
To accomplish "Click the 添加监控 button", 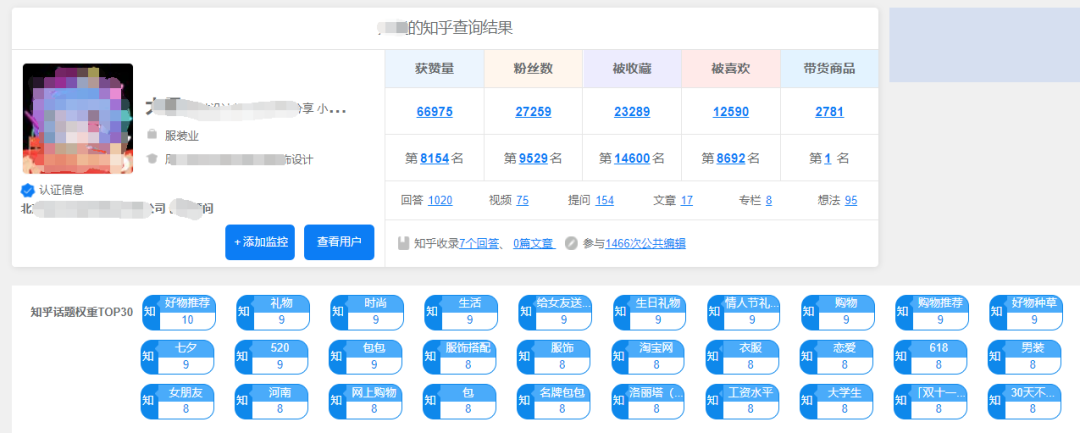I will click(260, 242).
